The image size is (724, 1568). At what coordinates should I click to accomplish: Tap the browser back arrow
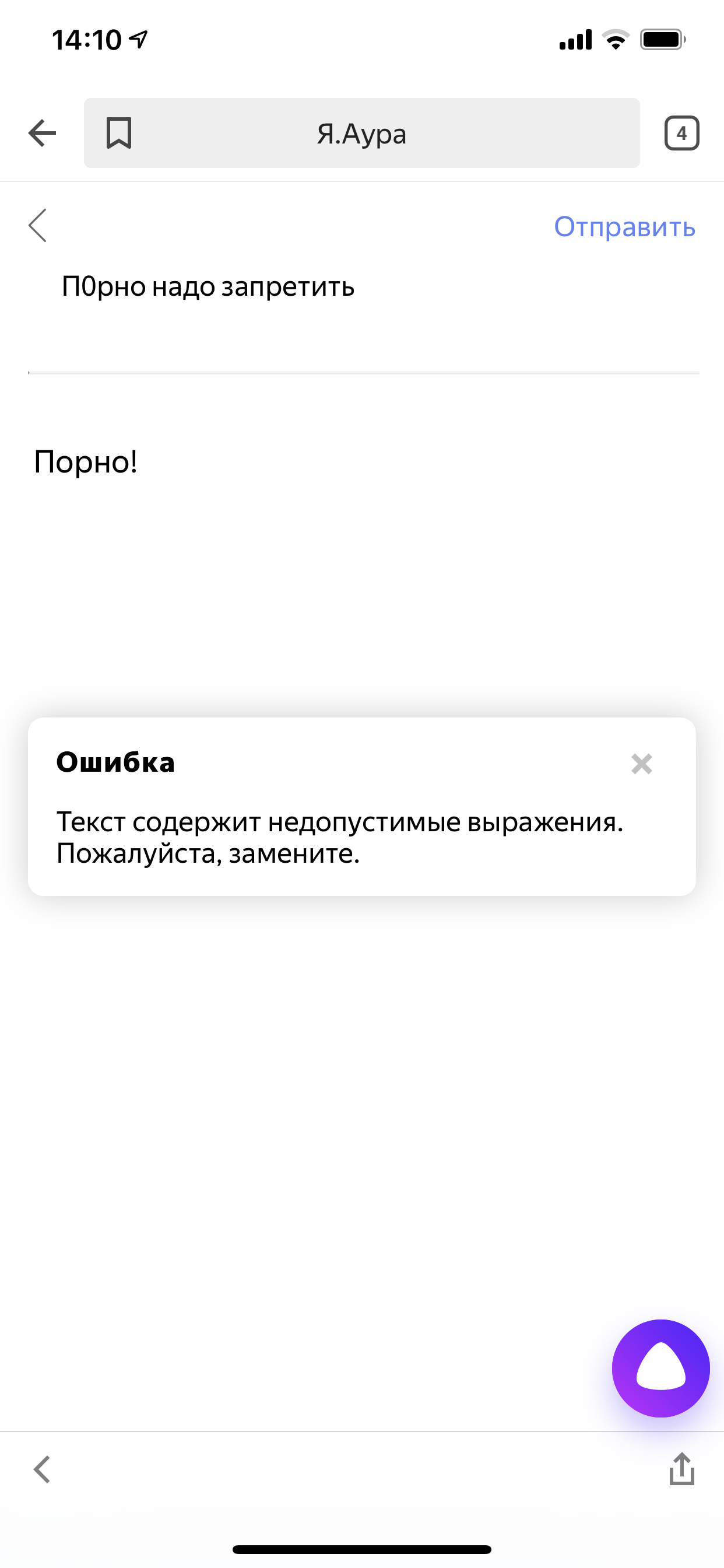(42, 134)
